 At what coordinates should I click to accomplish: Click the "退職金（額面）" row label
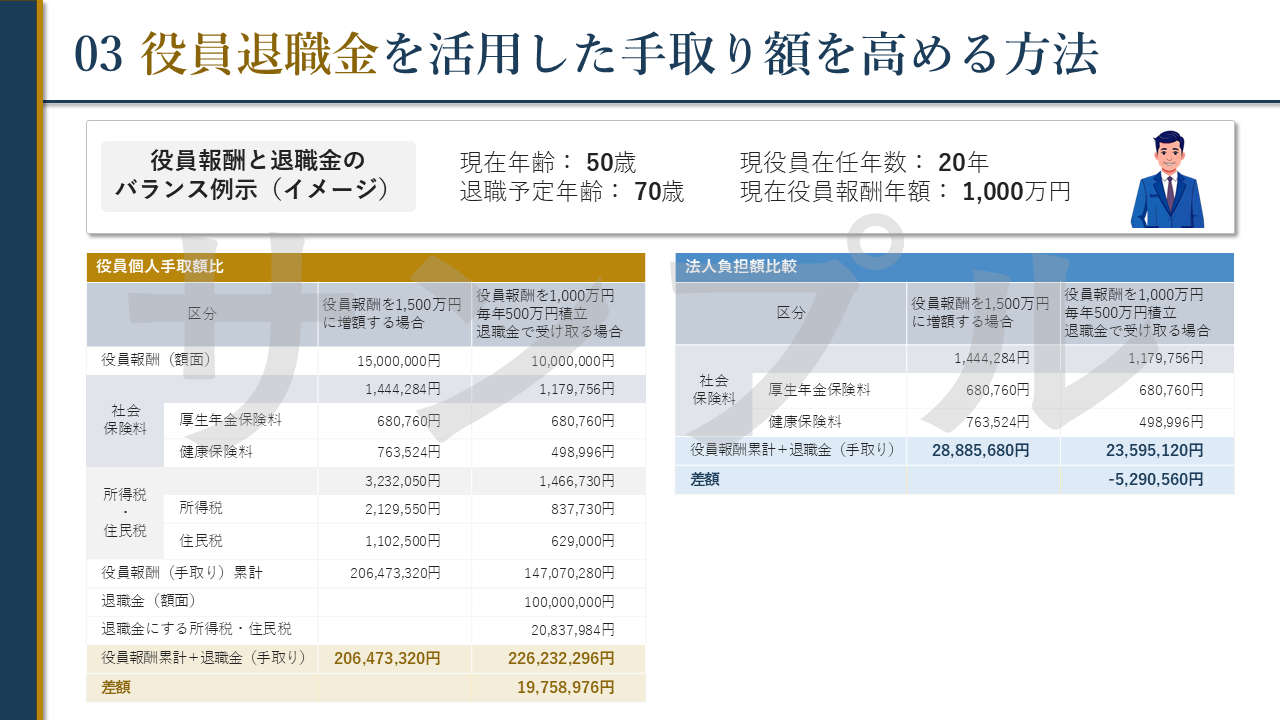pos(148,602)
